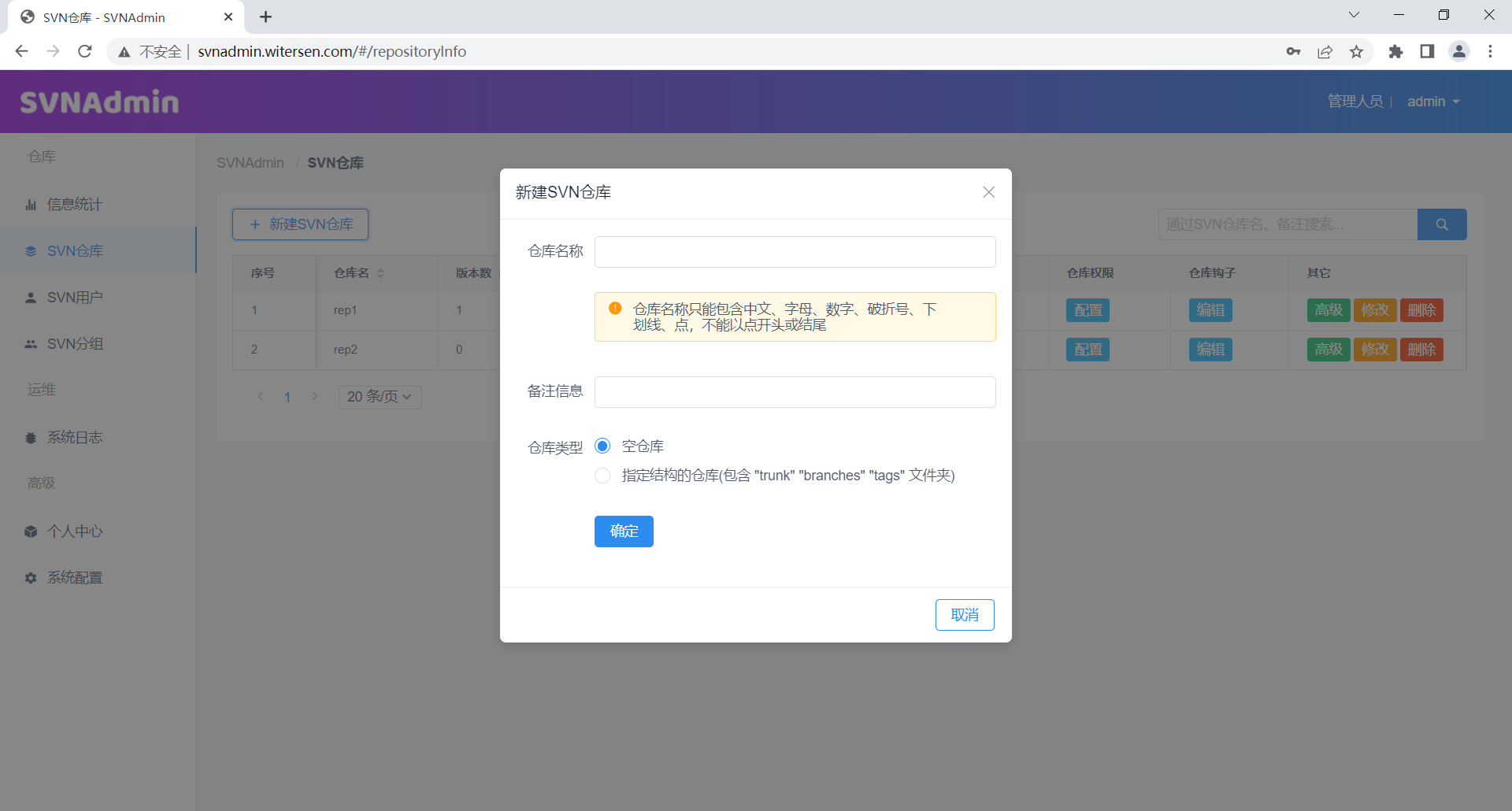Open the 20 条/页 page size dropdown

(380, 397)
